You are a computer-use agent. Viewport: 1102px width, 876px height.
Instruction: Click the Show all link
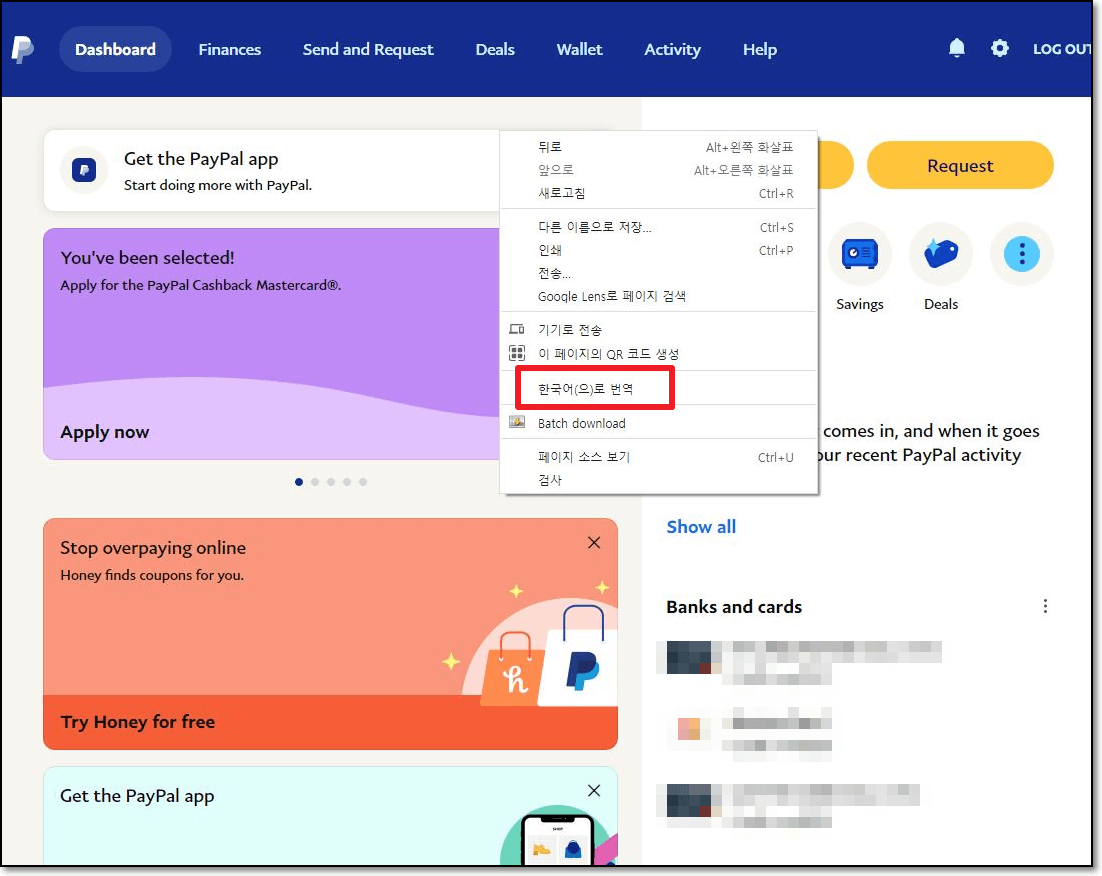701,527
